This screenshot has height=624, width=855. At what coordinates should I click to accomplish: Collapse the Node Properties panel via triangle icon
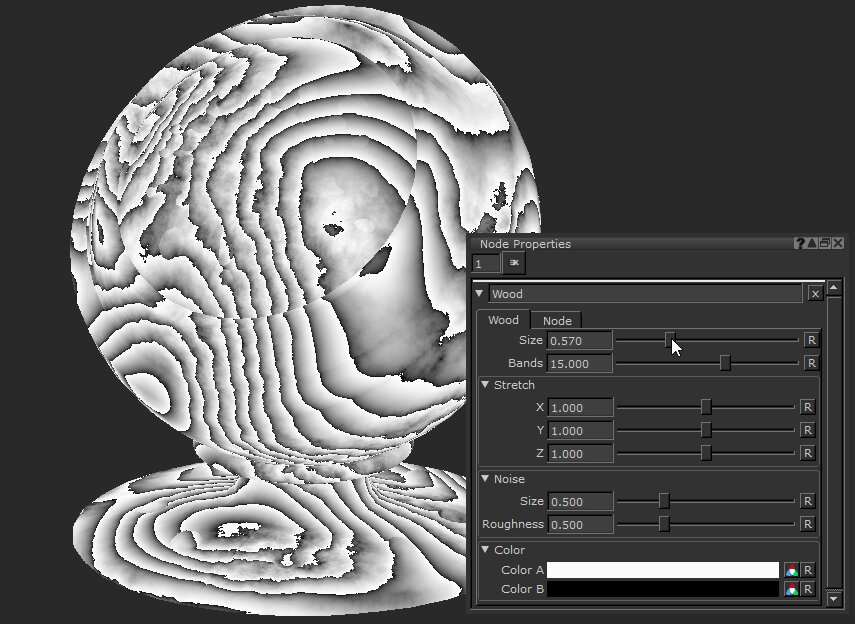coord(811,243)
